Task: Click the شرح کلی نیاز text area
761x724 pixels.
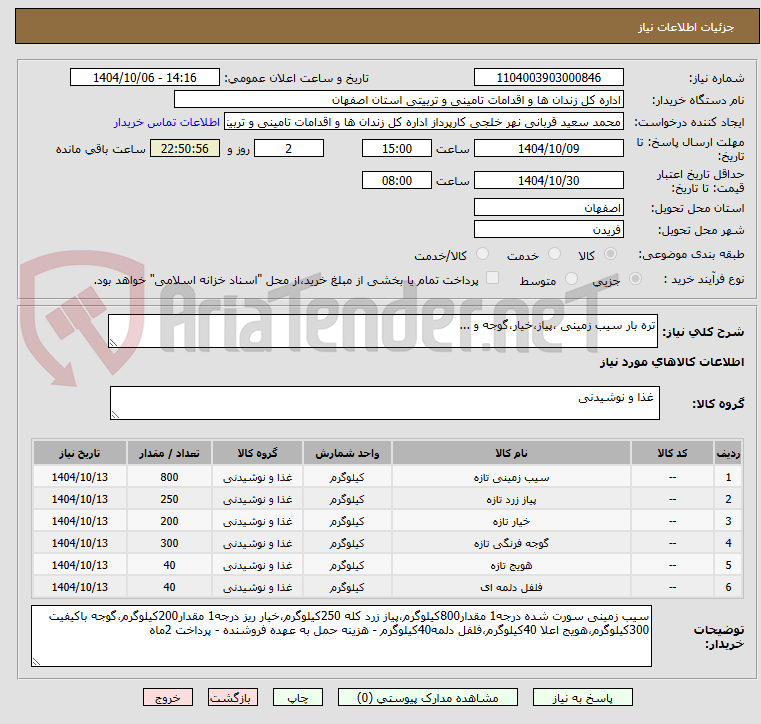Action: click(x=382, y=331)
